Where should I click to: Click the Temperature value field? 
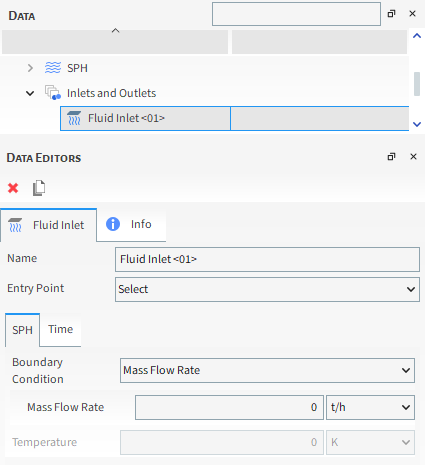[222, 442]
